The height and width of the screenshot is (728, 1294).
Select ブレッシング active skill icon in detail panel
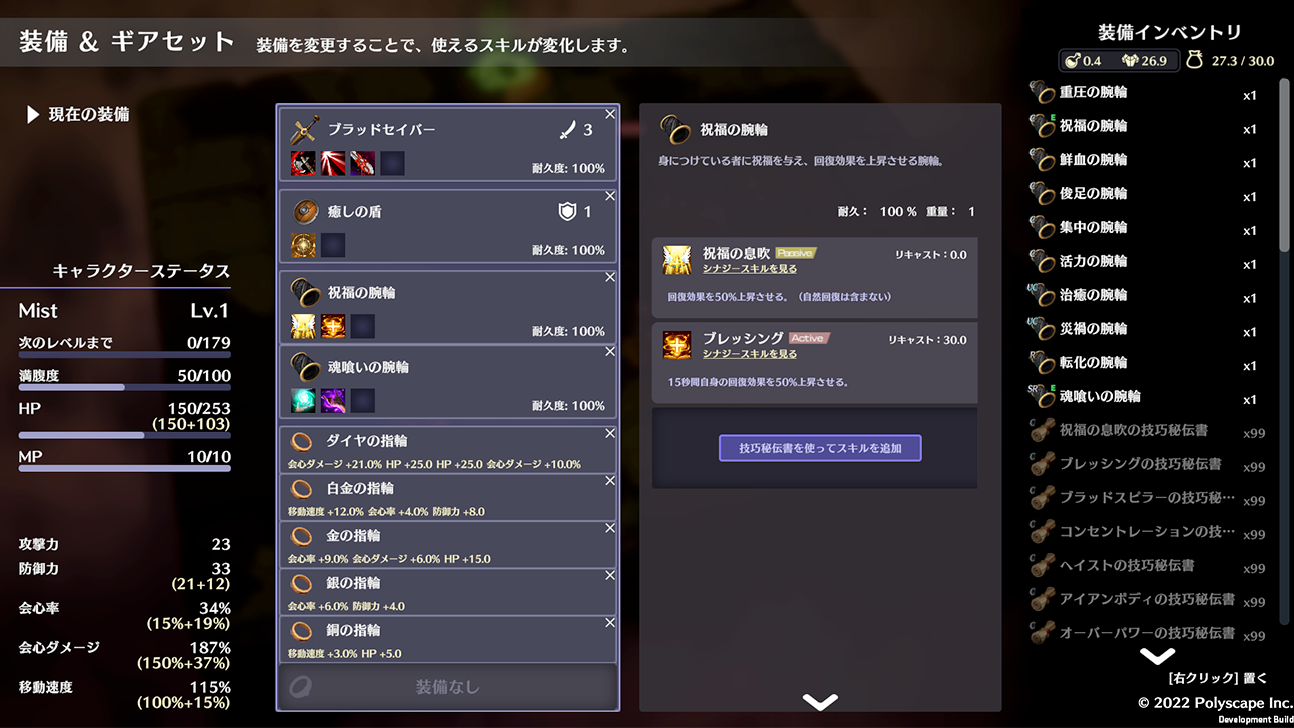click(x=677, y=346)
